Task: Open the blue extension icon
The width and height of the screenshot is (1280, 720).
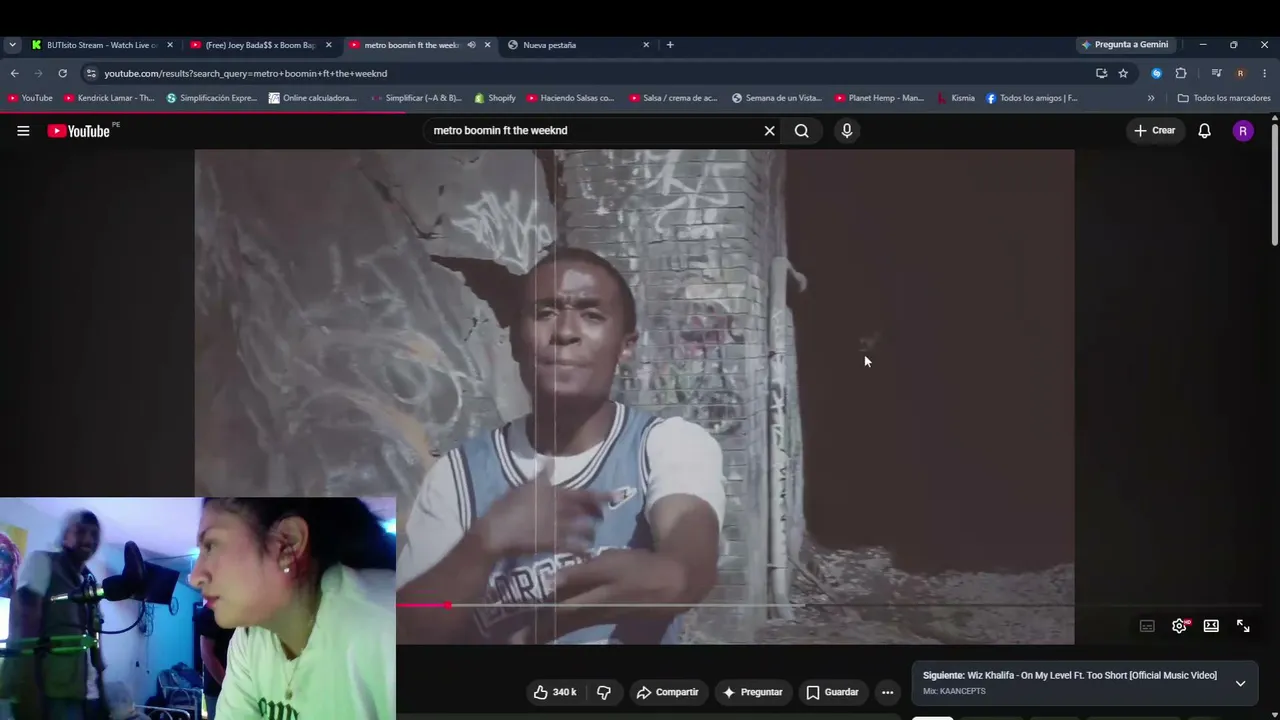Action: pyautogui.click(x=1157, y=73)
